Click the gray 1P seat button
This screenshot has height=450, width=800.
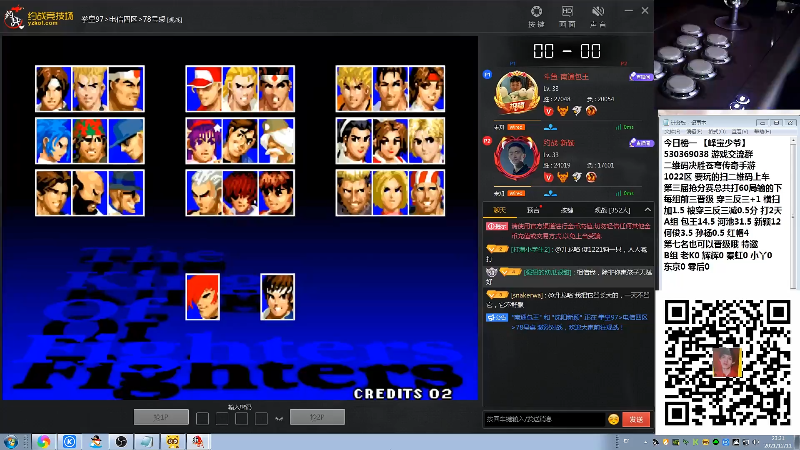tap(161, 417)
